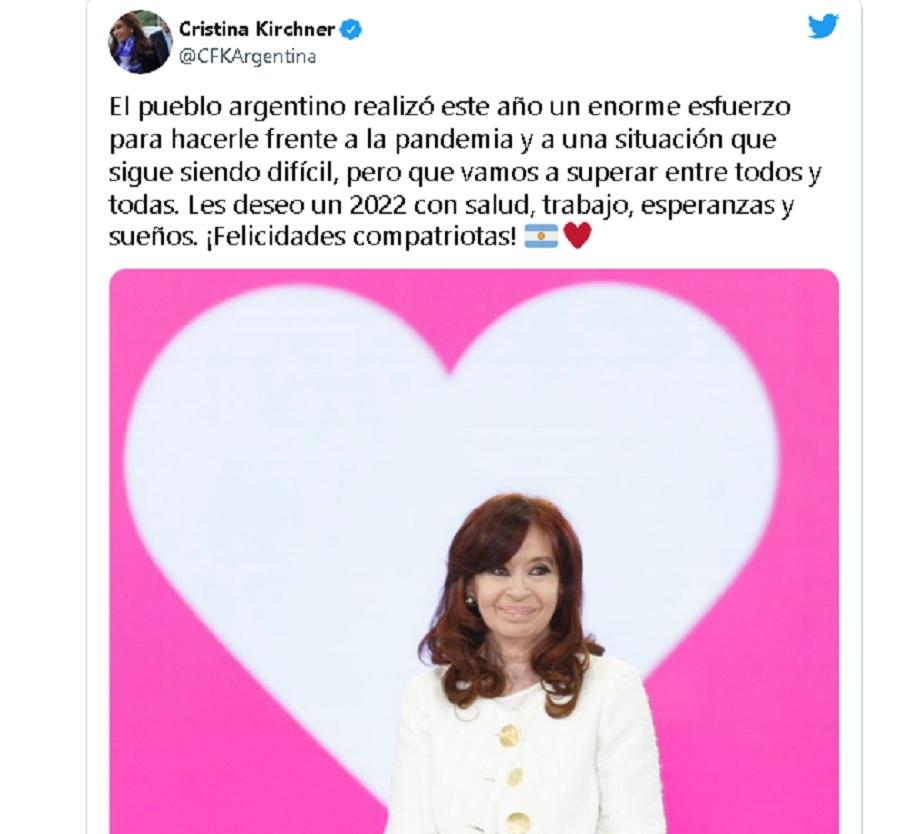Click the red heart emoji
Viewport: 900px width, 834px height.
577,236
